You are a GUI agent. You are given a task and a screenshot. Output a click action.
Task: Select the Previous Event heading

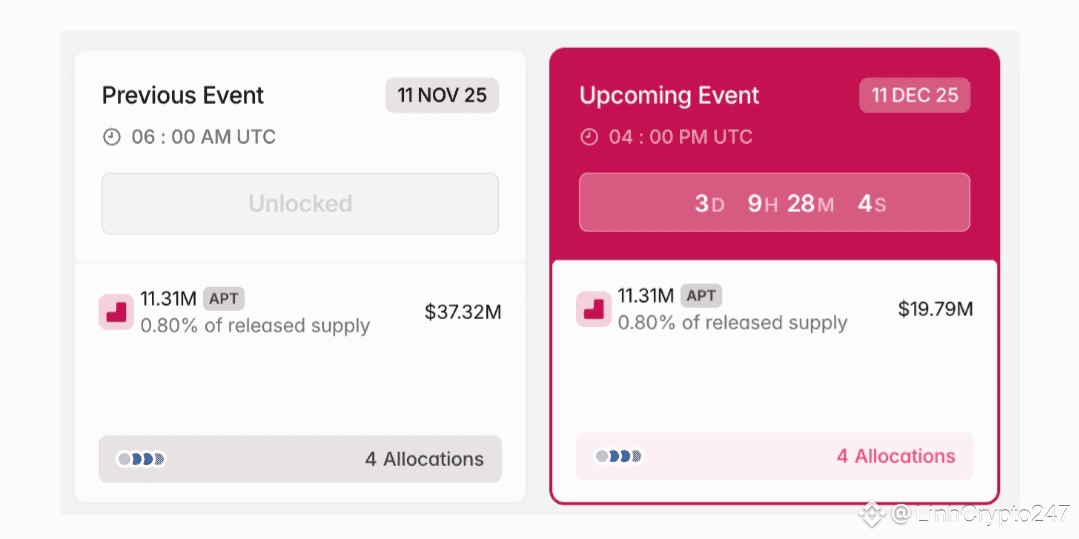pyautogui.click(x=183, y=96)
